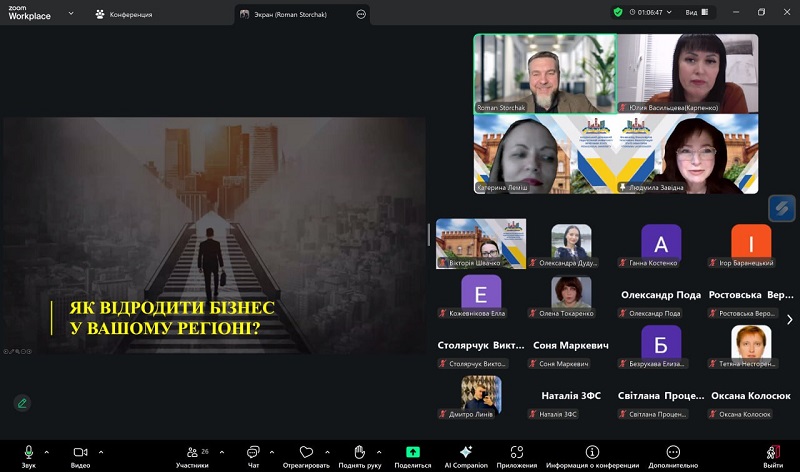
Task: Go to next page of participant thumbnails
Action: pyautogui.click(x=790, y=320)
